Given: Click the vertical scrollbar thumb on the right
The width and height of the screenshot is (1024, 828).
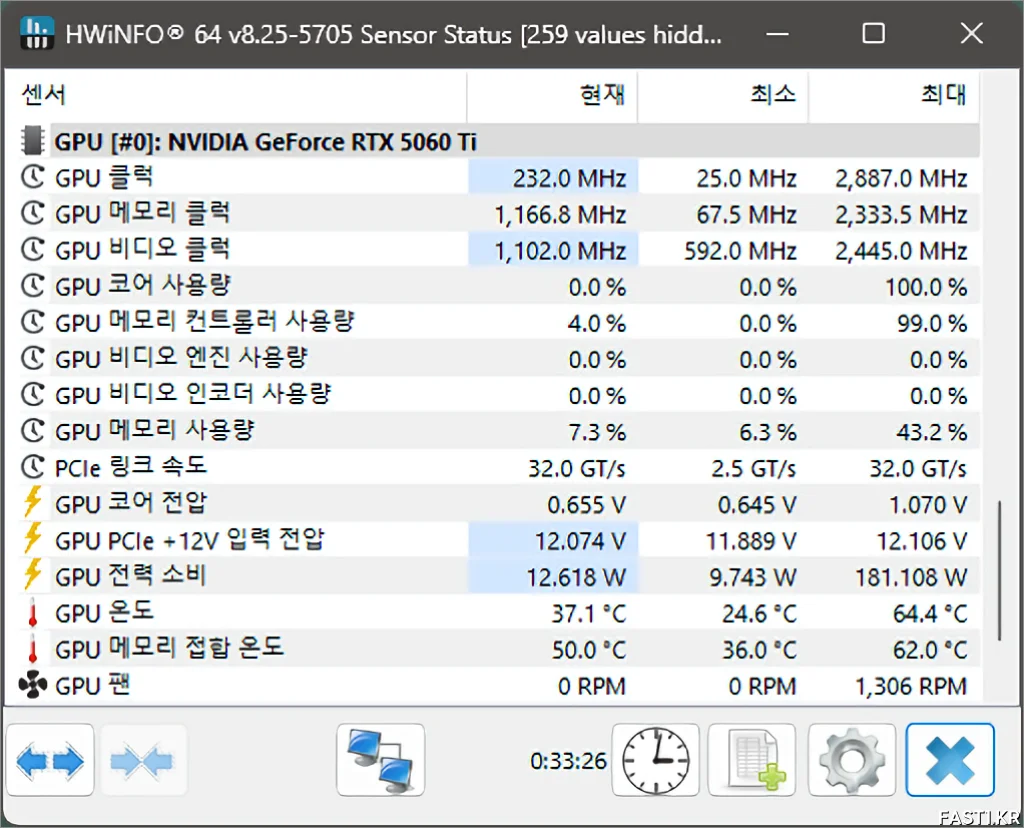Looking at the screenshot, I should tap(999, 570).
